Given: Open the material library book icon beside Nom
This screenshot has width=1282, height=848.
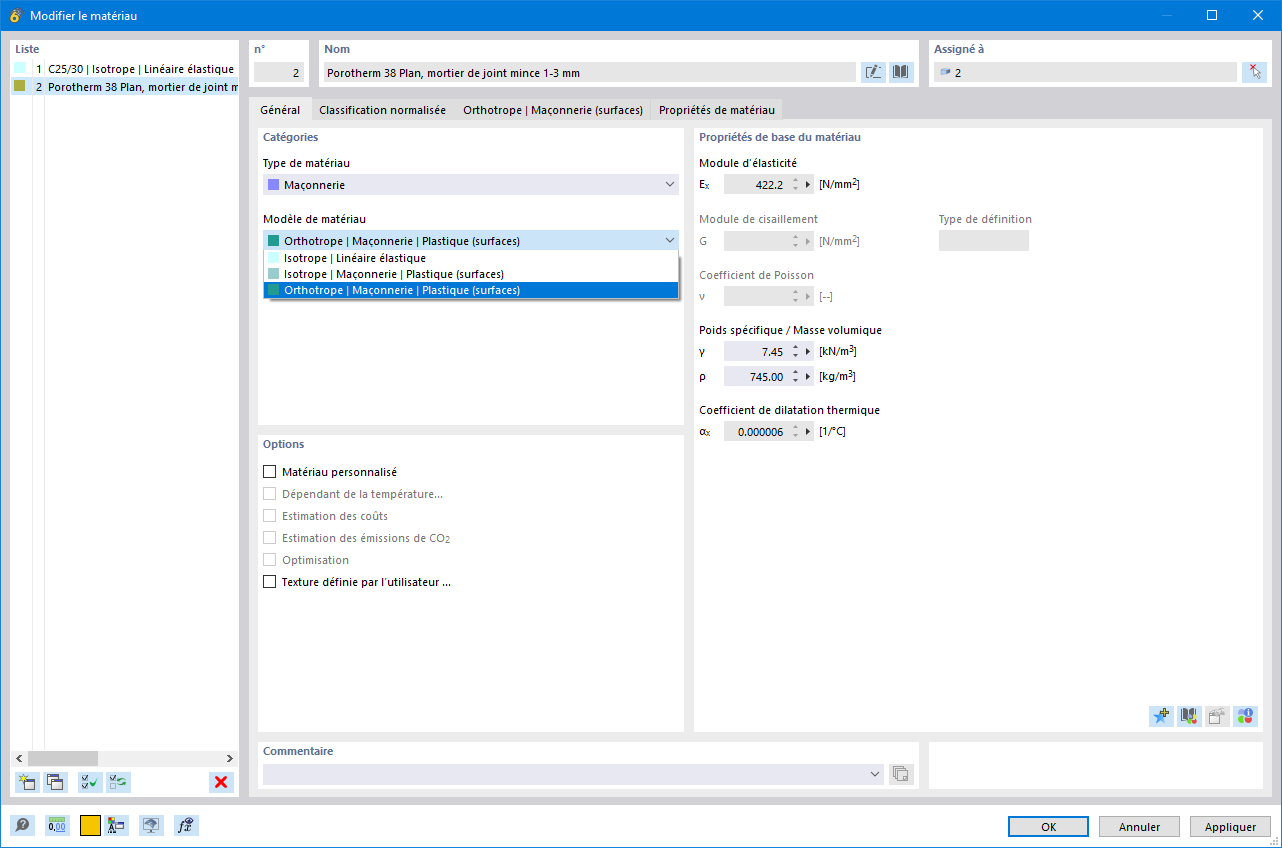Looking at the screenshot, I should (901, 72).
